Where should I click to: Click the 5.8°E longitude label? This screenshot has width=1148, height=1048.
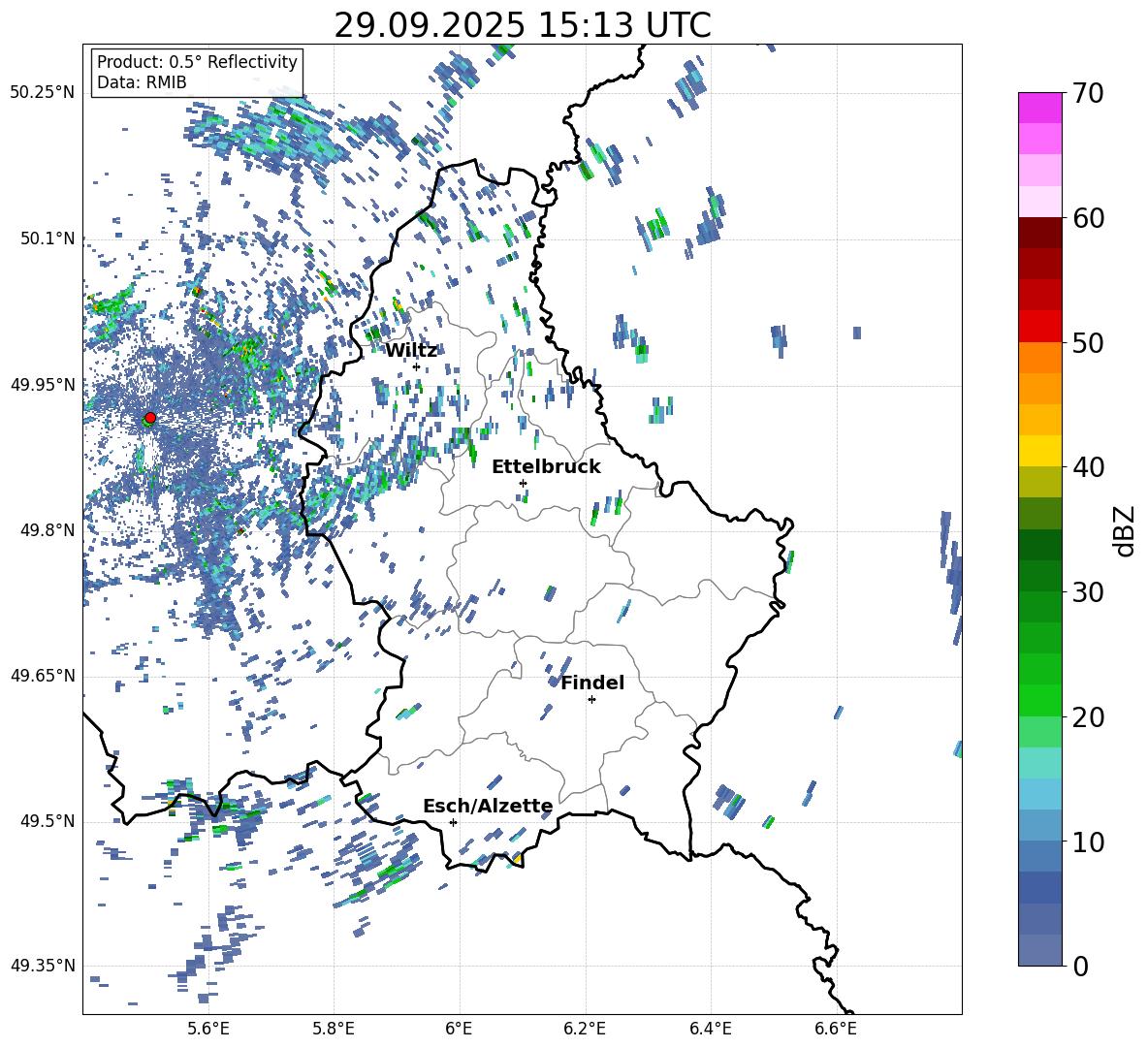[334, 1029]
